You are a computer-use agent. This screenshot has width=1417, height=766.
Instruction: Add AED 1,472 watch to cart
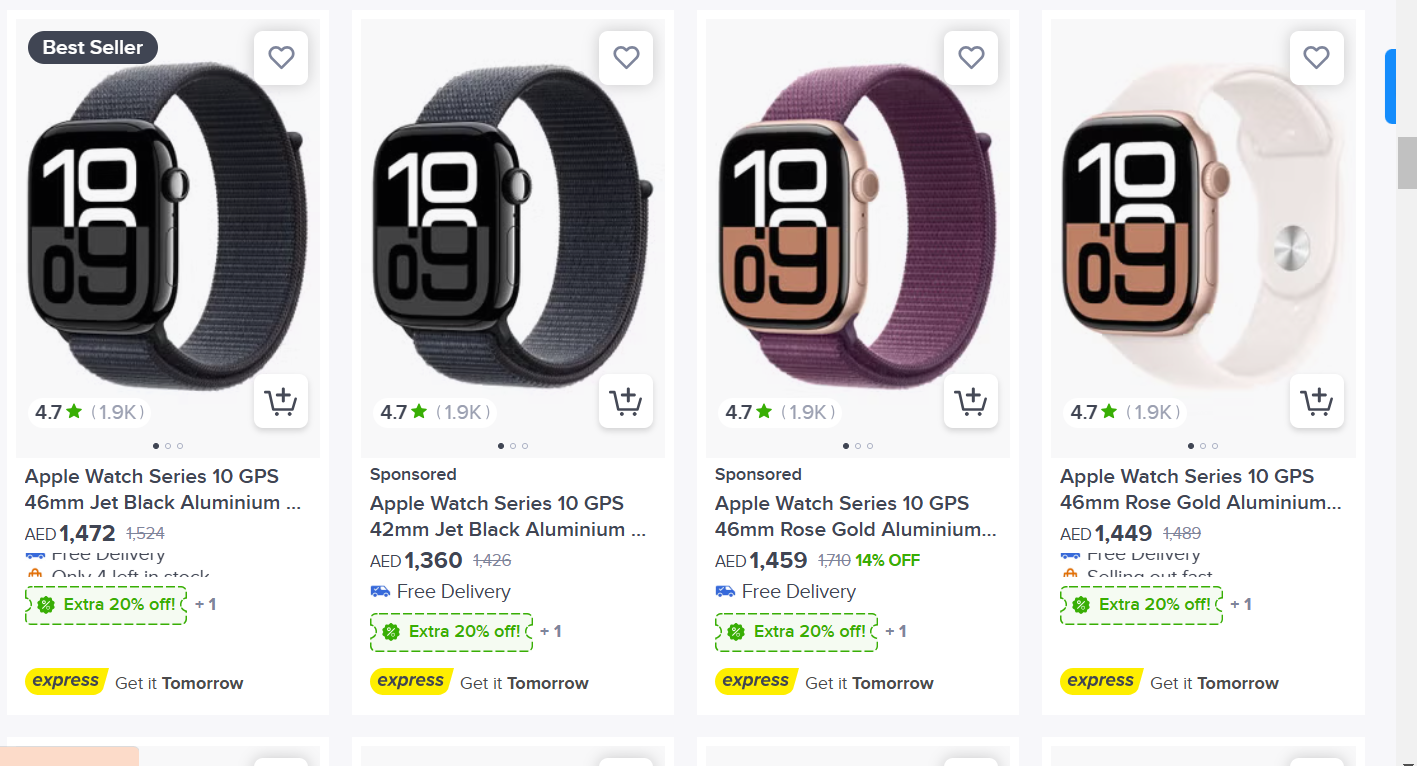pos(281,401)
